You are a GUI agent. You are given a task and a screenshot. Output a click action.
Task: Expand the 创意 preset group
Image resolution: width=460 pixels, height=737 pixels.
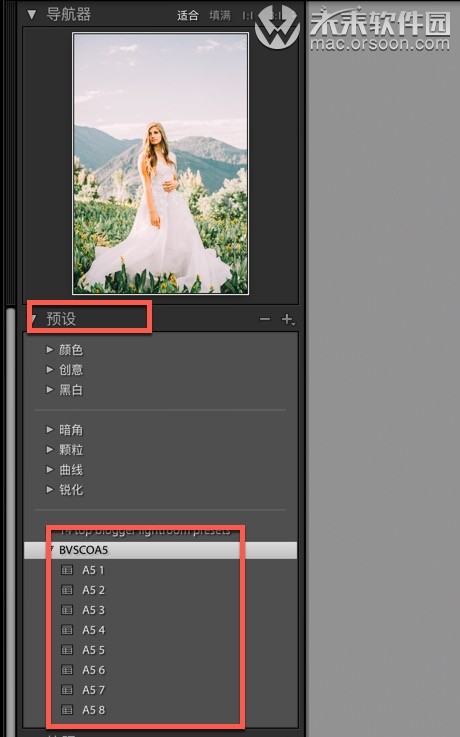pyautogui.click(x=50, y=369)
